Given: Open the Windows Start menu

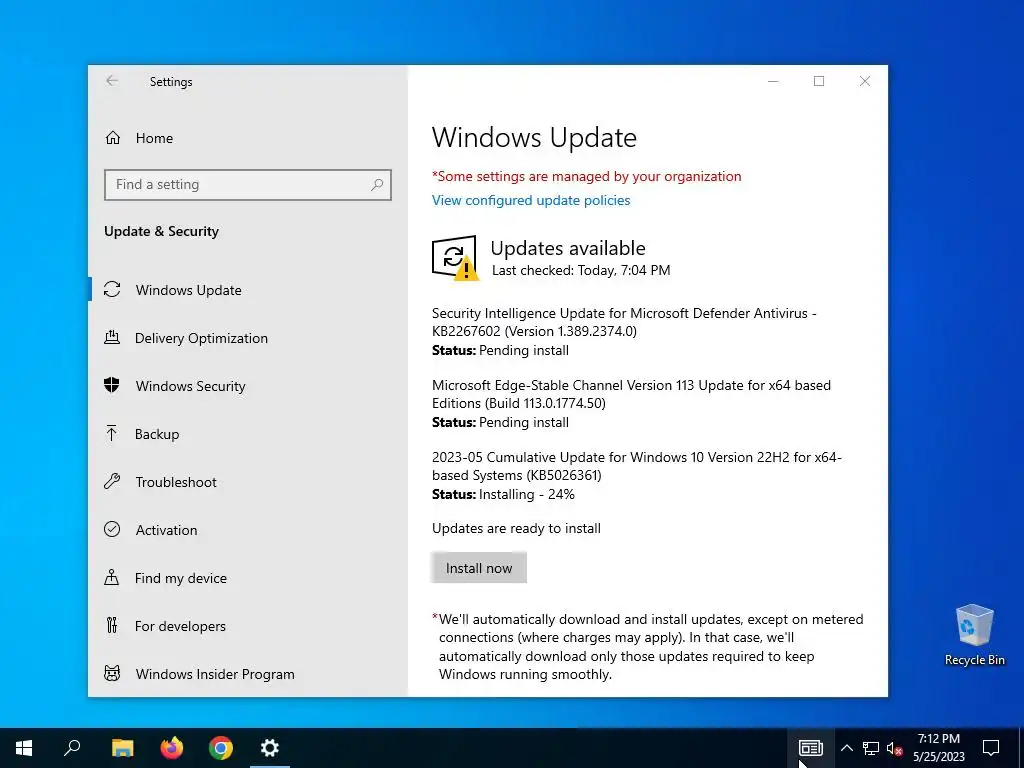Looking at the screenshot, I should 24,748.
